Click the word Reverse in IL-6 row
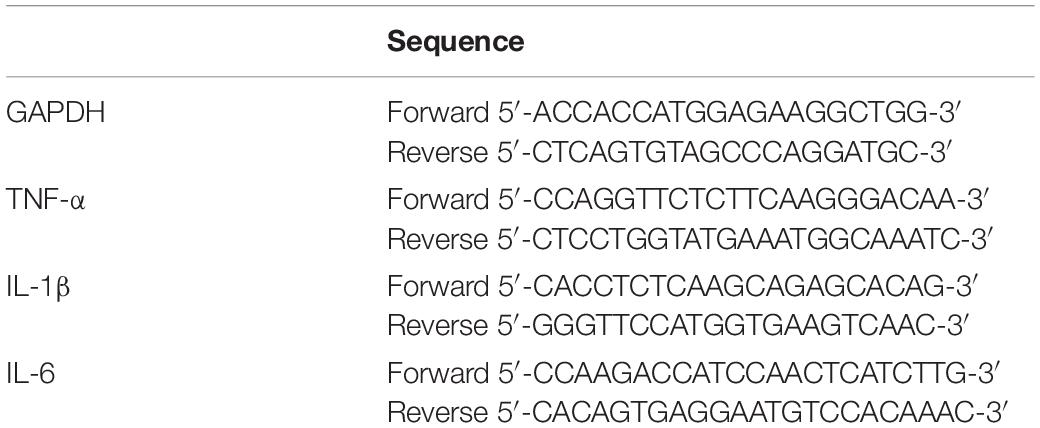Image resolution: width=1040 pixels, height=428 pixels. click(437, 413)
